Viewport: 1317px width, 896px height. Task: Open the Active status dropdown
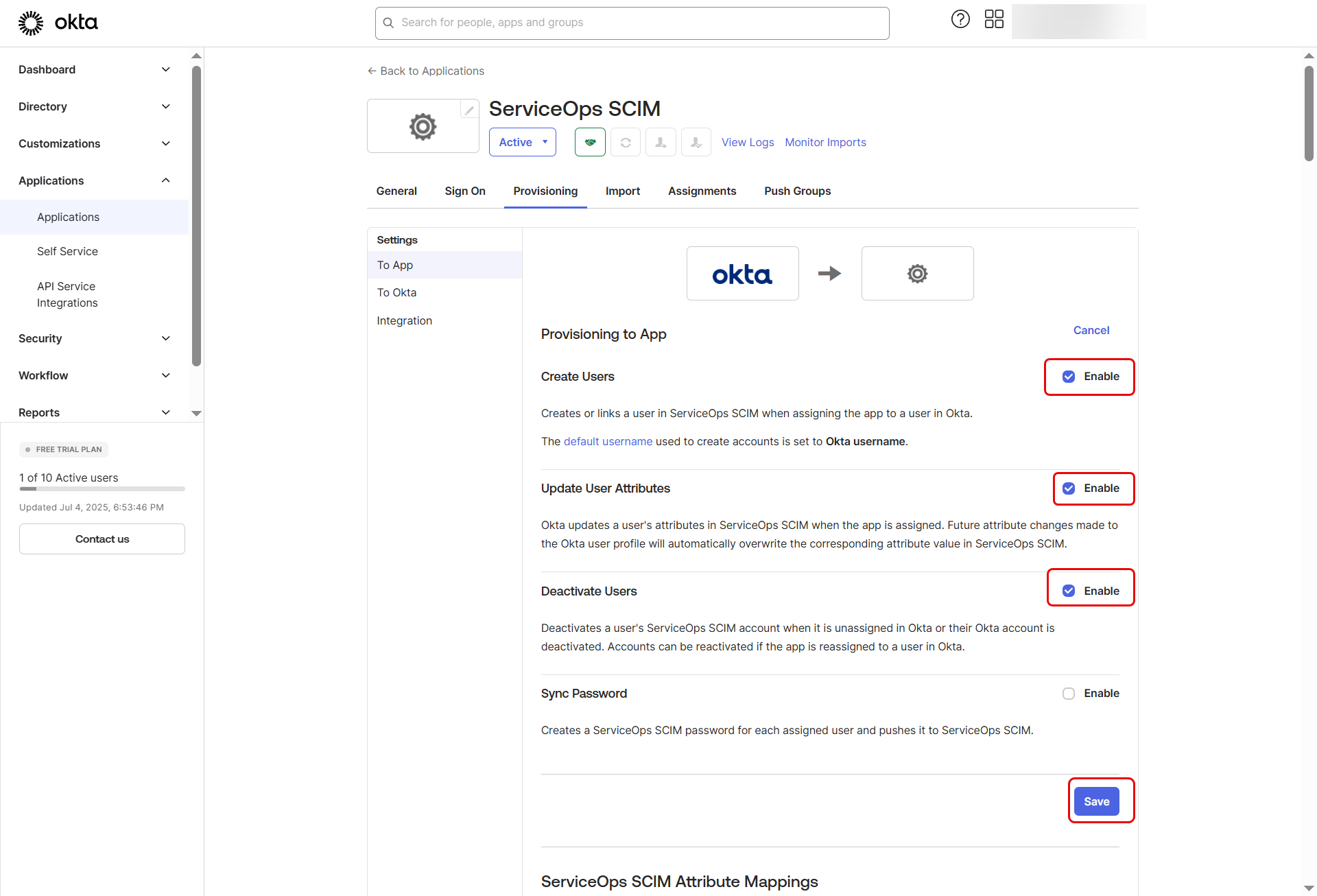click(522, 142)
